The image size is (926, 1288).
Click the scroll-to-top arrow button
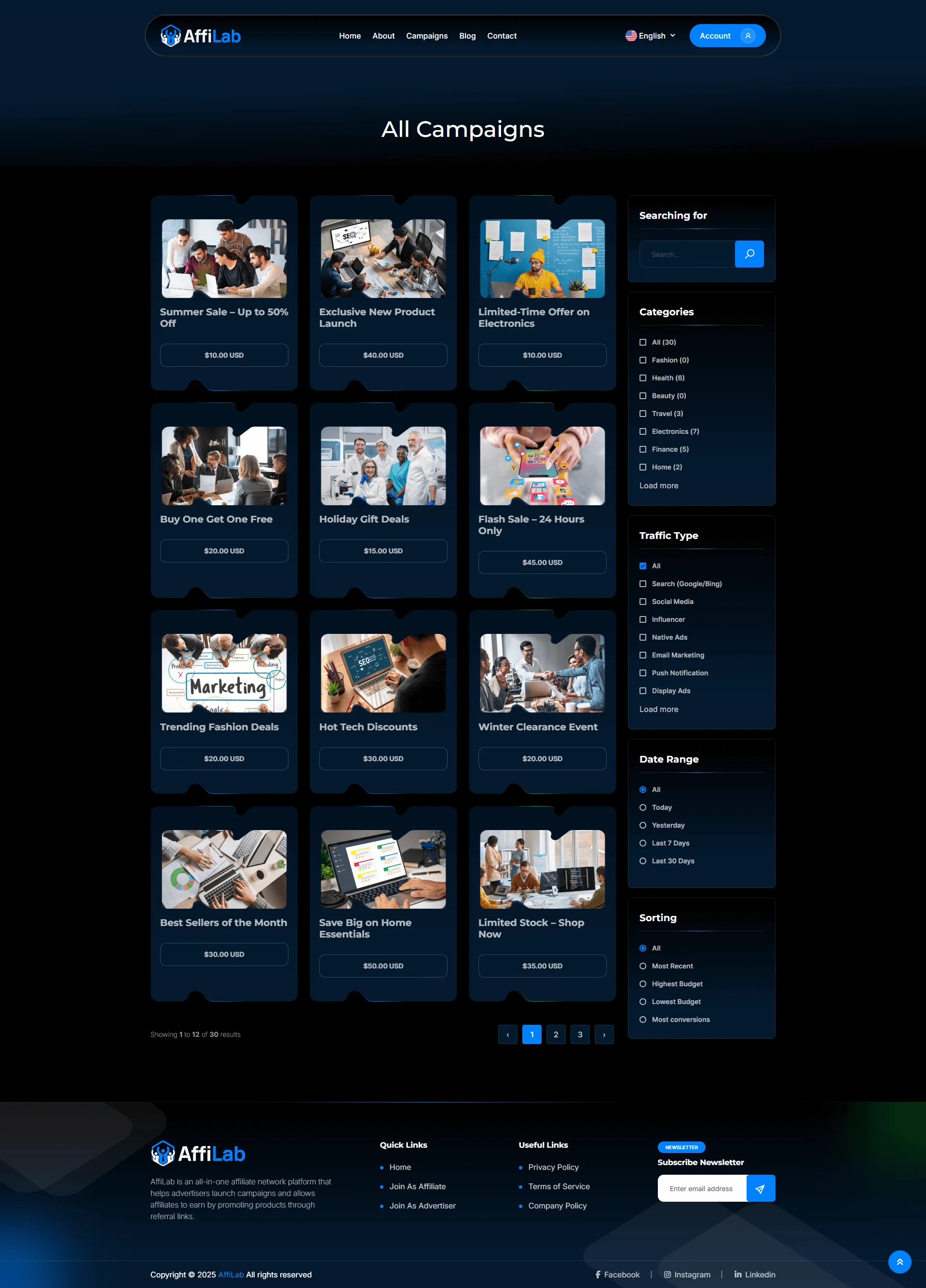(899, 1262)
